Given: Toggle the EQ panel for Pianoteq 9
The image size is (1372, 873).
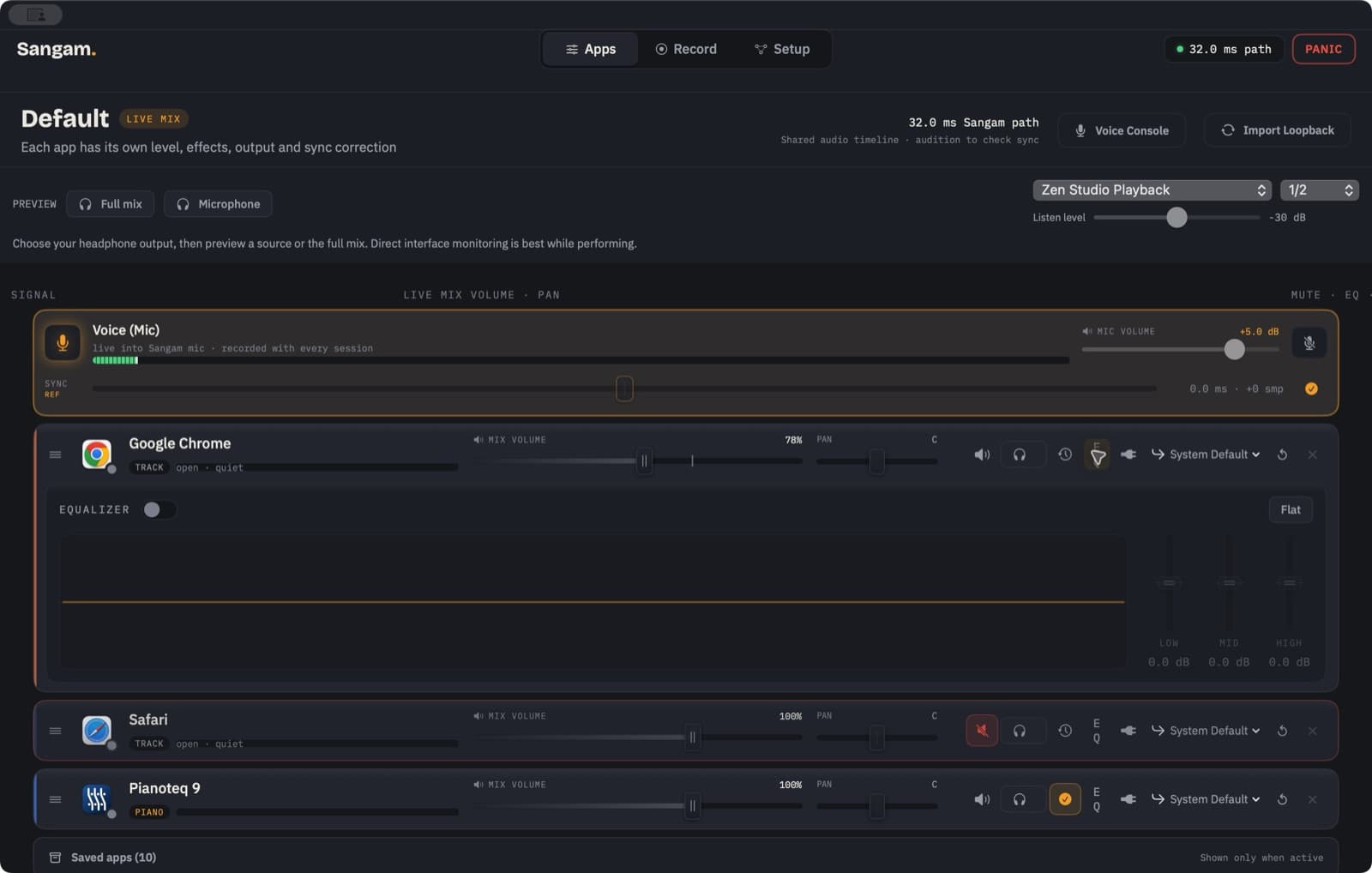Looking at the screenshot, I should (1097, 799).
